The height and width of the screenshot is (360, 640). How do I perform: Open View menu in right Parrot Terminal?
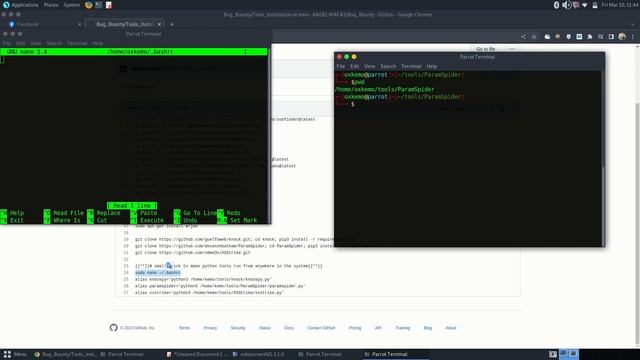click(369, 66)
